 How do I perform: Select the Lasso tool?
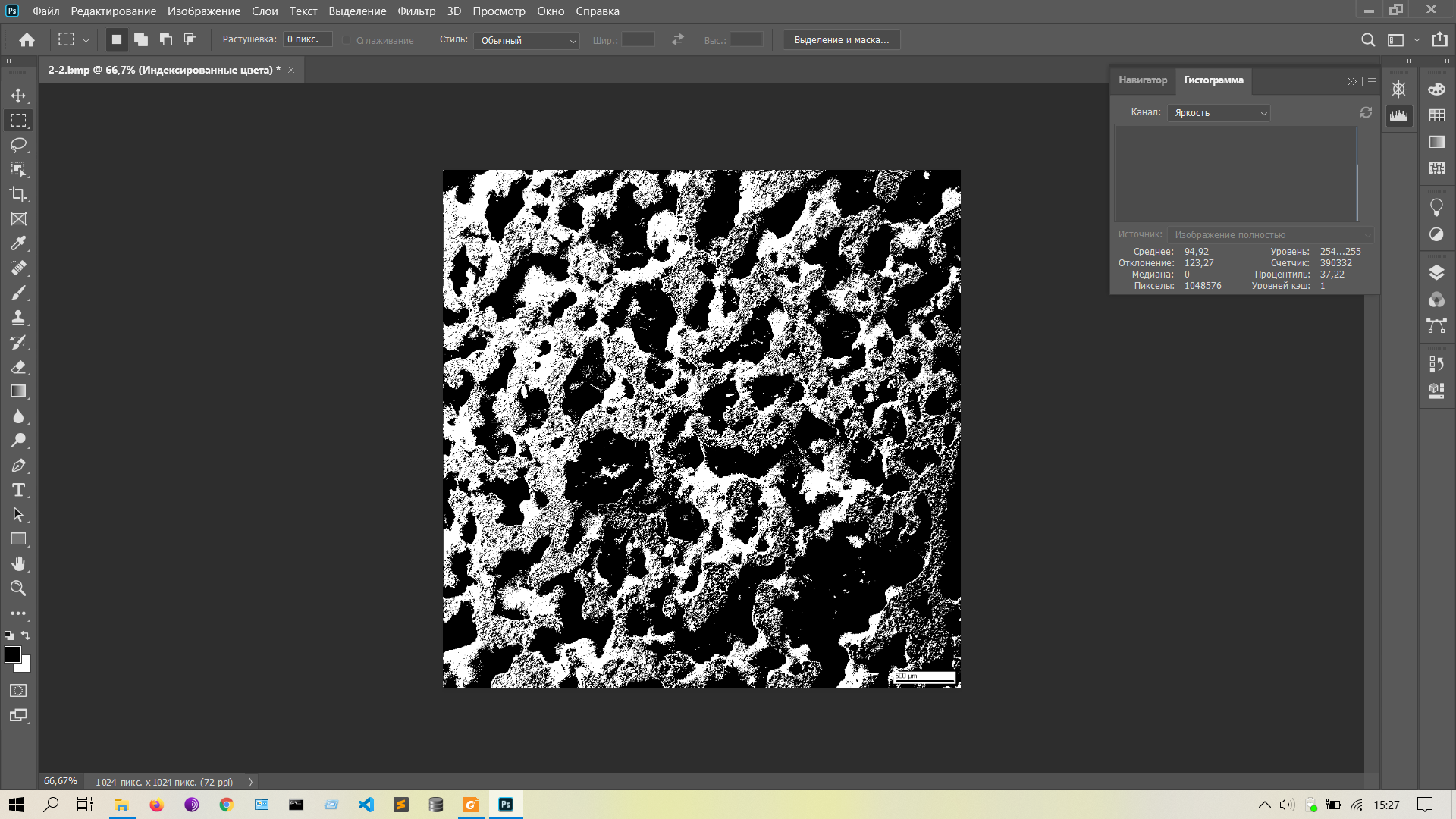[18, 145]
